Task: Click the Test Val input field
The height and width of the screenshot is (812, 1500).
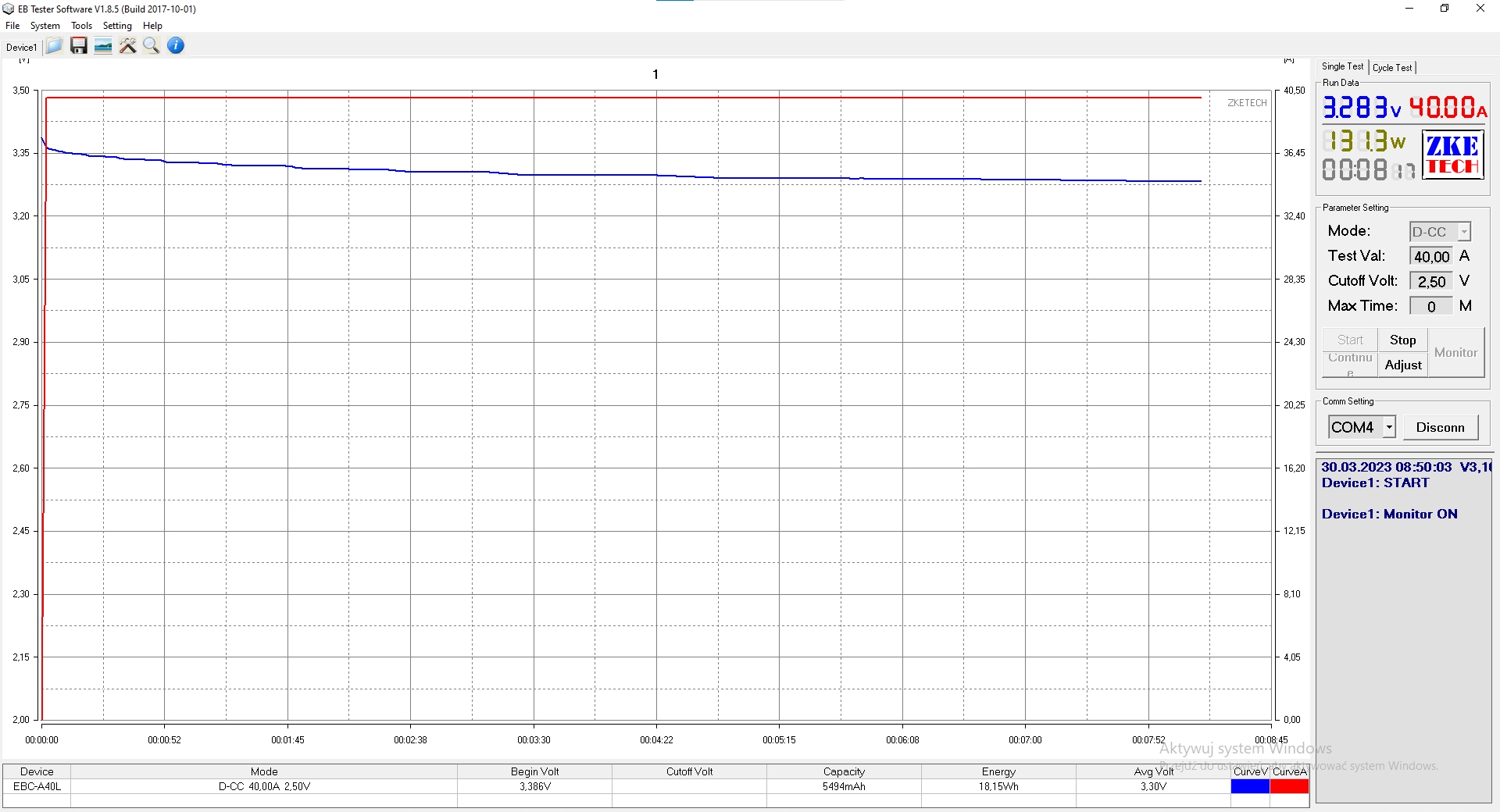Action: pyautogui.click(x=1431, y=256)
